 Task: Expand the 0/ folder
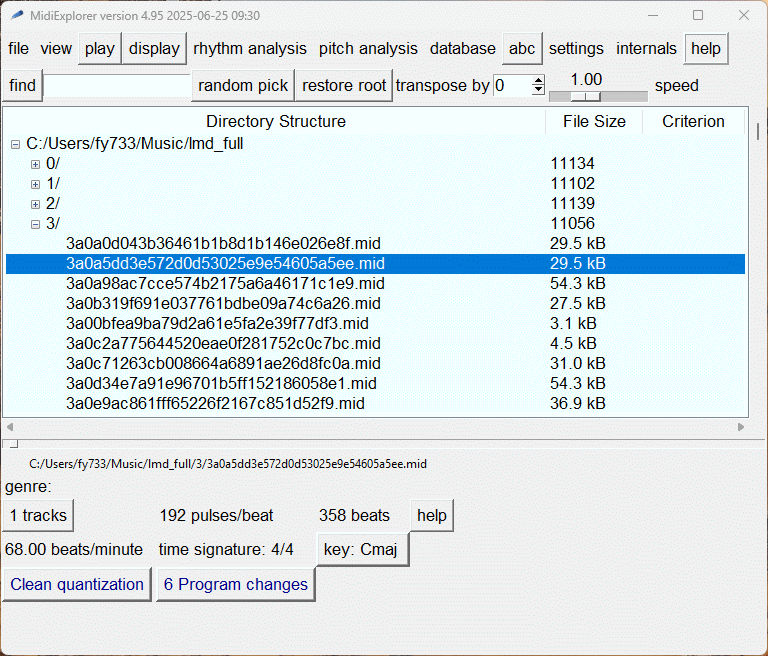[x=35, y=164]
